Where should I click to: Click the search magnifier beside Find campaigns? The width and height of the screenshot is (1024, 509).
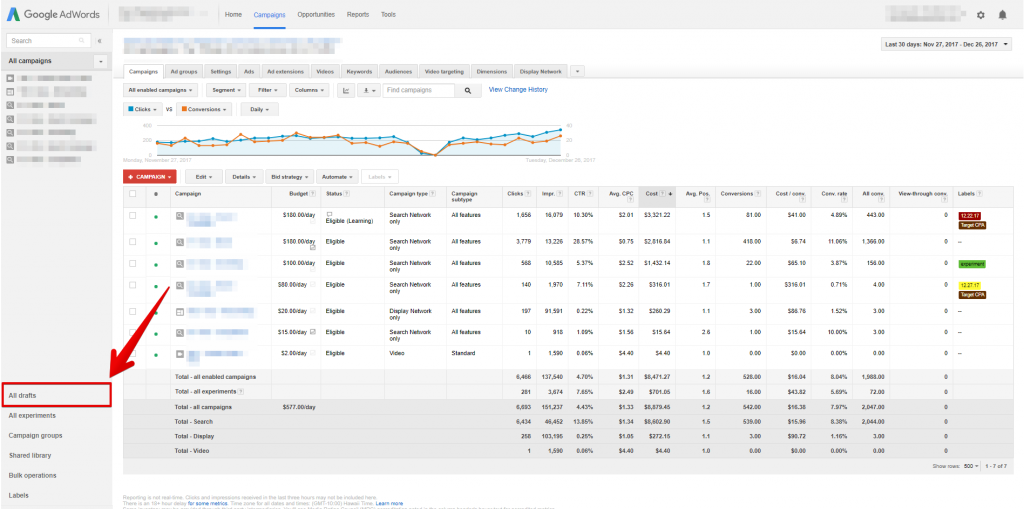[x=468, y=91]
